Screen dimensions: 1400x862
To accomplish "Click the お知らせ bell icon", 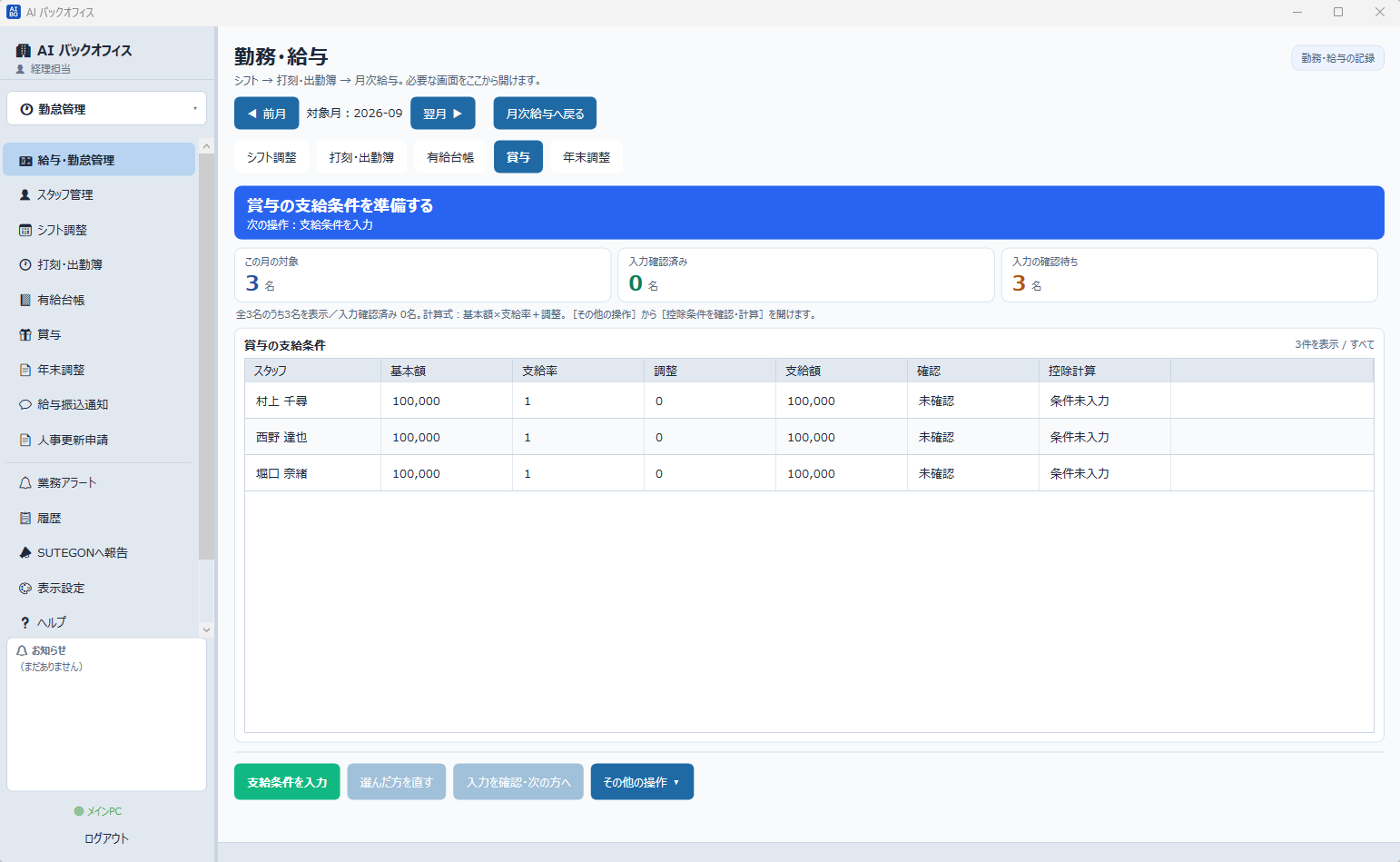I will [x=22, y=650].
